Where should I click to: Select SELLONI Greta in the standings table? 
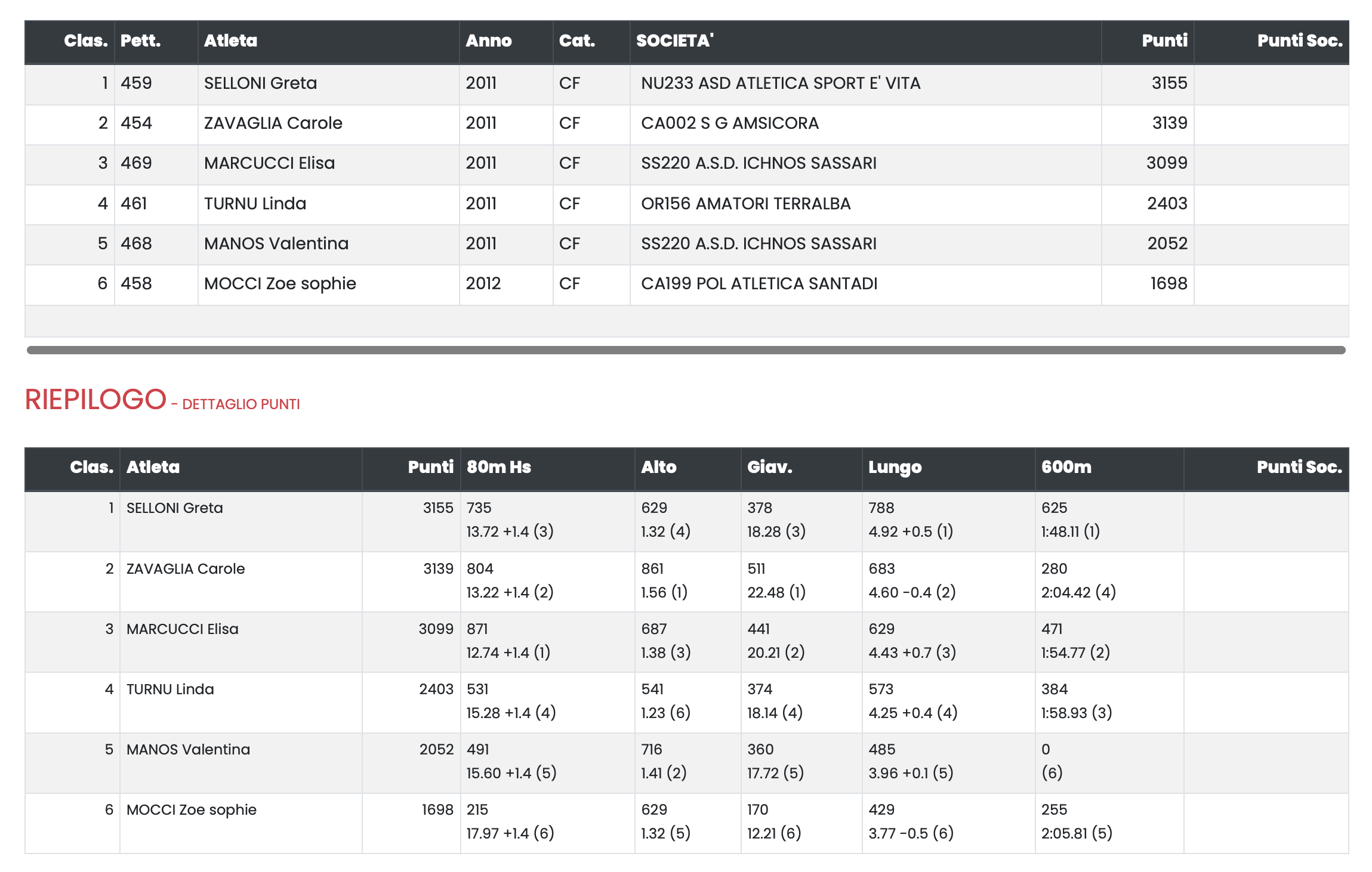260,83
